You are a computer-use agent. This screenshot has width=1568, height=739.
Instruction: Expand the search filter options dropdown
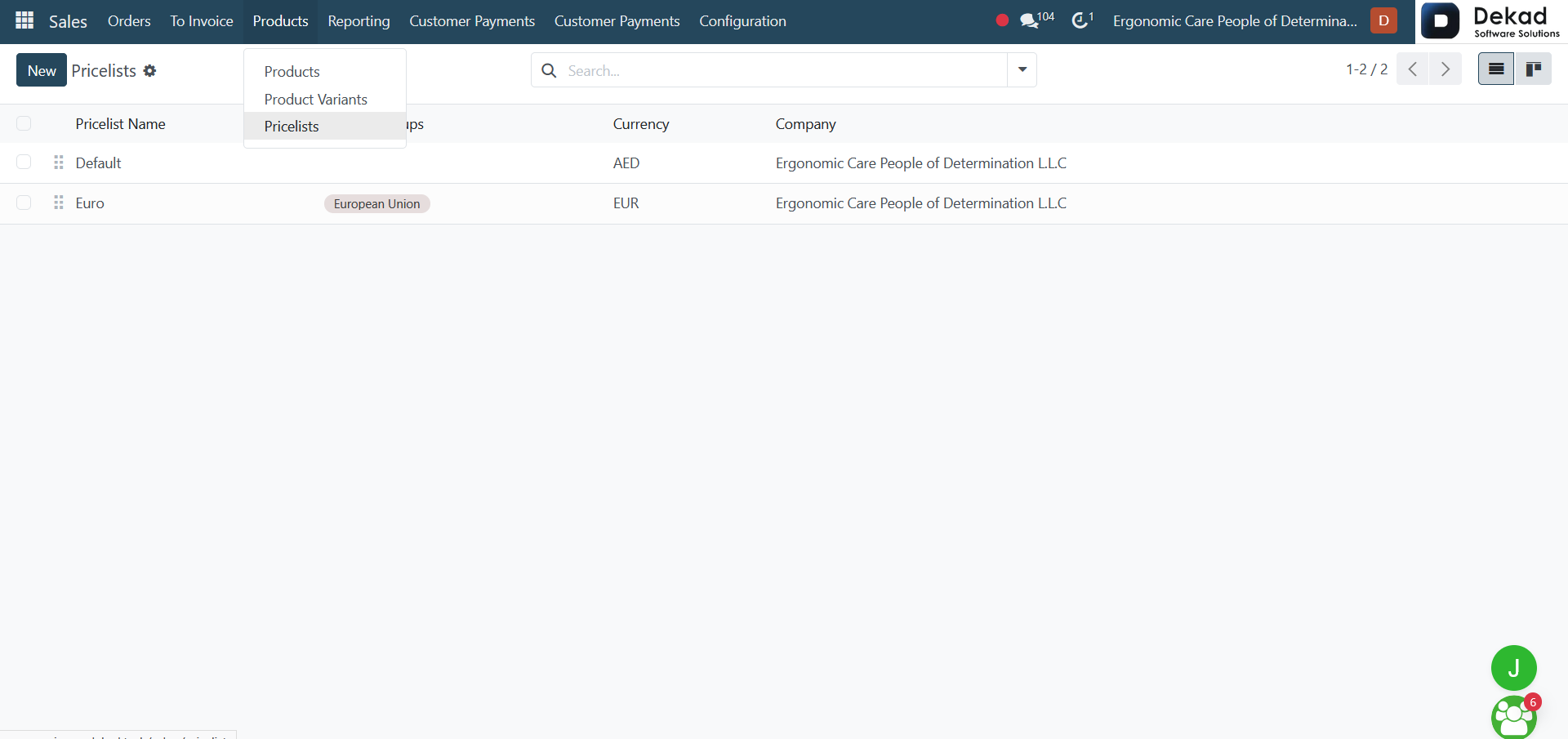coord(1022,70)
